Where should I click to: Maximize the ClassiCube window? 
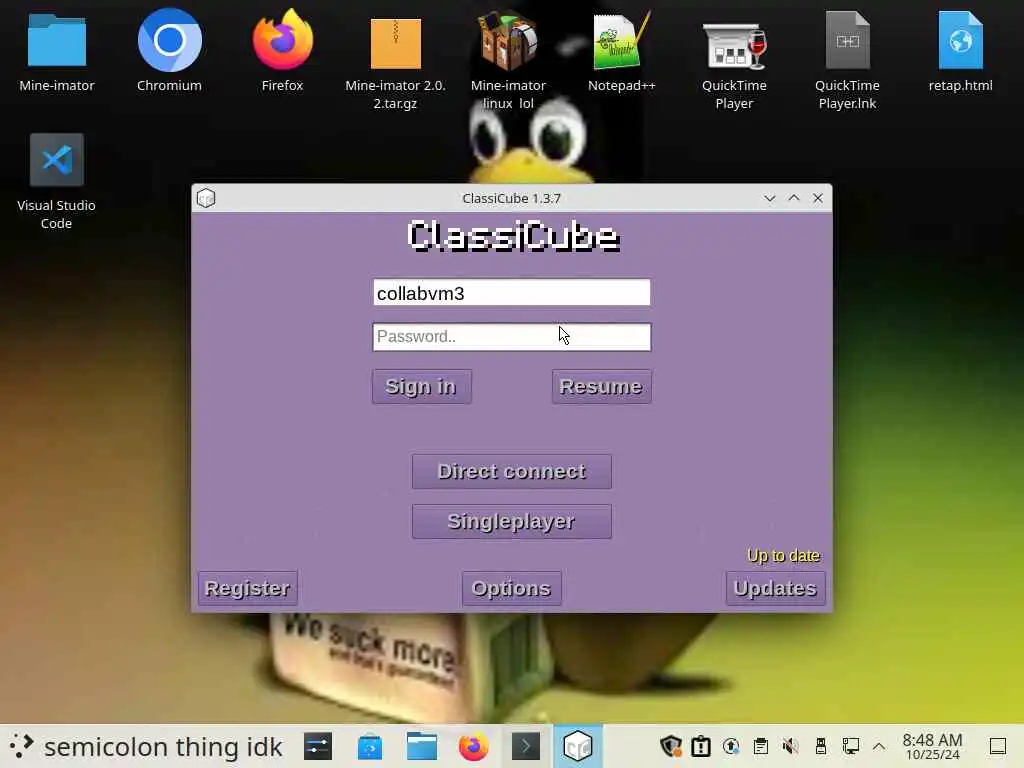click(x=794, y=198)
